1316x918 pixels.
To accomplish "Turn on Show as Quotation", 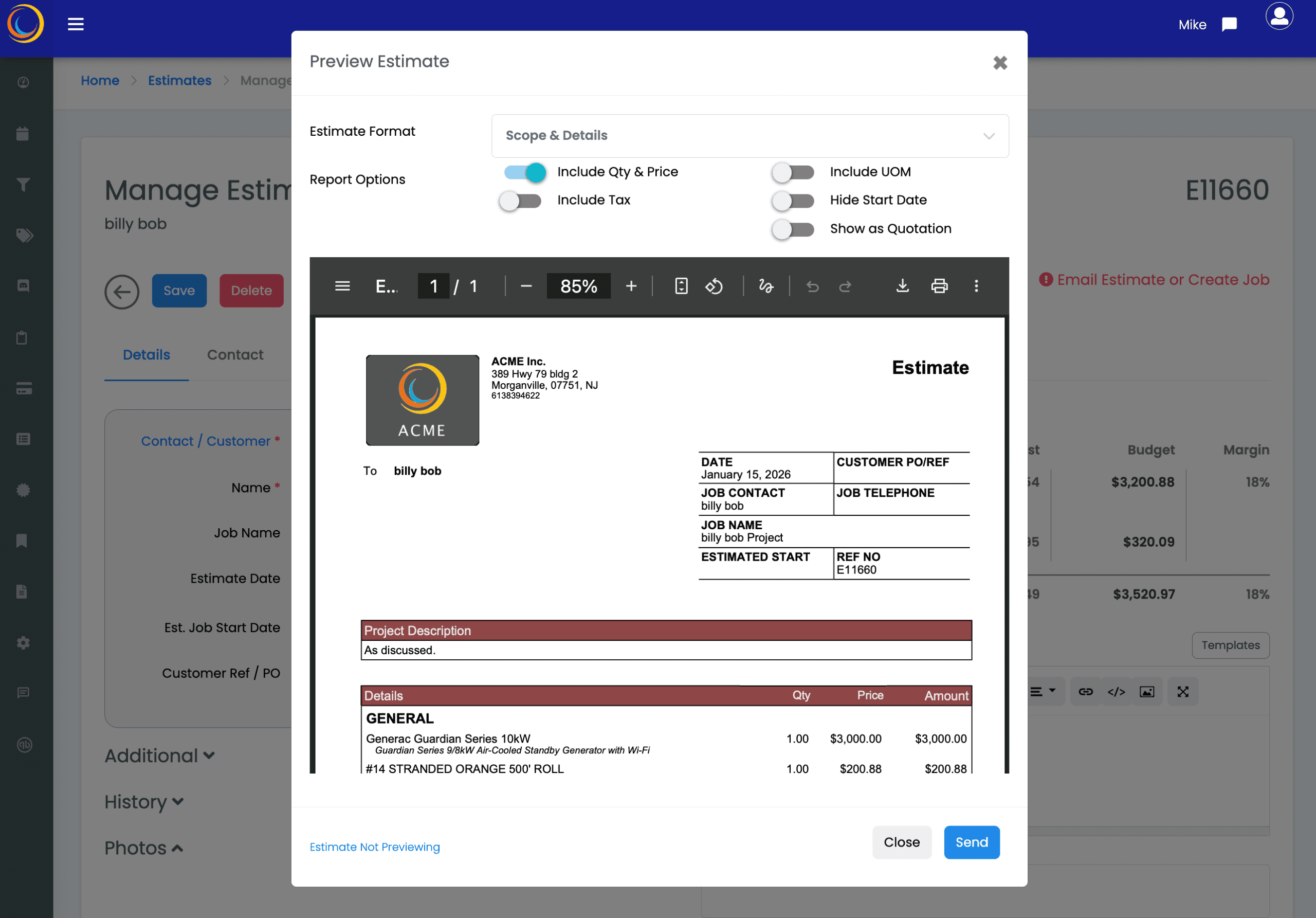I will [x=793, y=229].
